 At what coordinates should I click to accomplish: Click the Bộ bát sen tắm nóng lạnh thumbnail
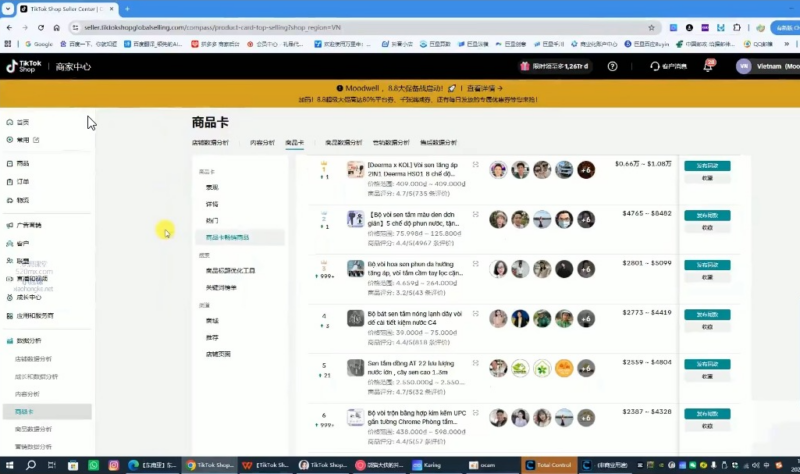[x=356, y=318]
